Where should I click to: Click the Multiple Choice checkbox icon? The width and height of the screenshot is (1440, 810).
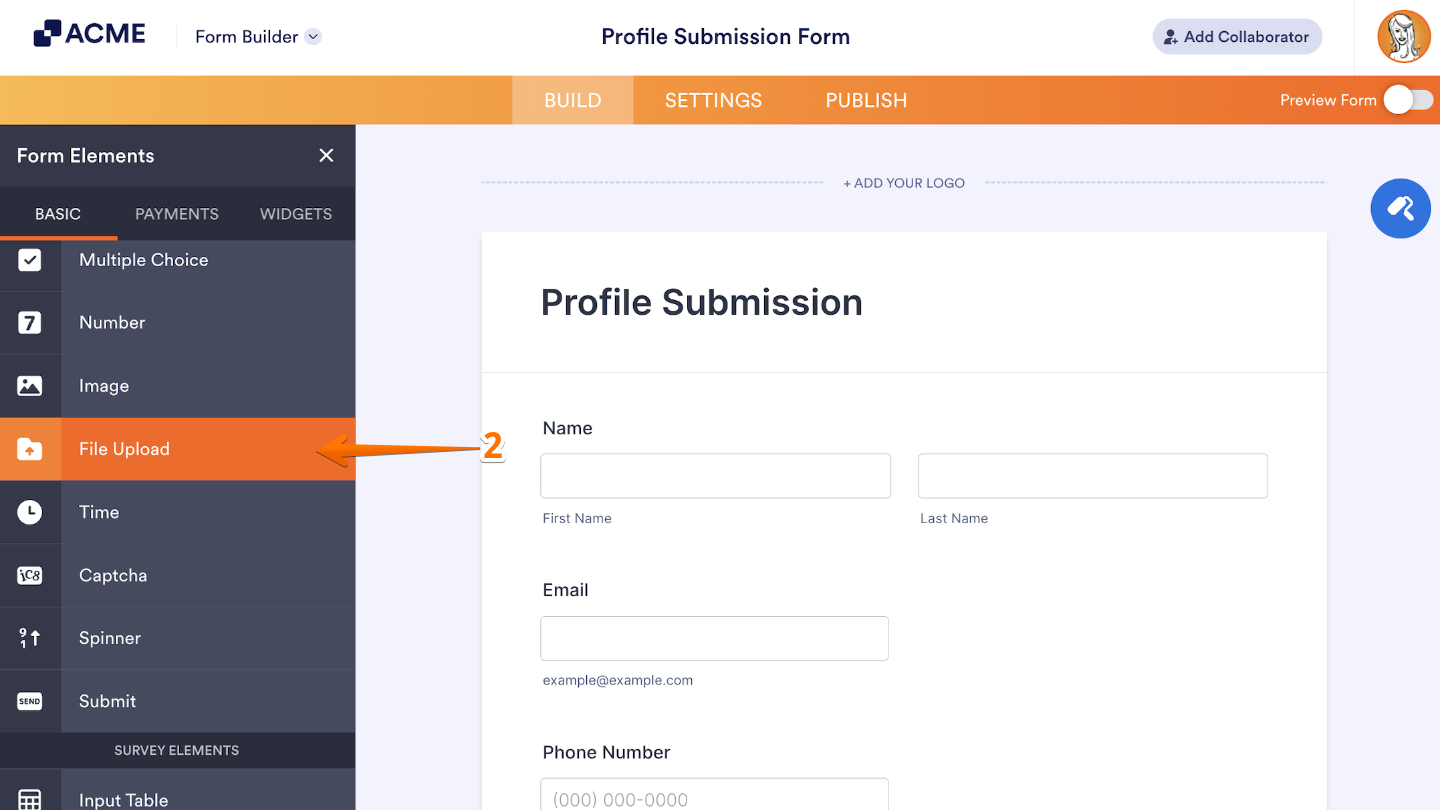tap(30, 259)
